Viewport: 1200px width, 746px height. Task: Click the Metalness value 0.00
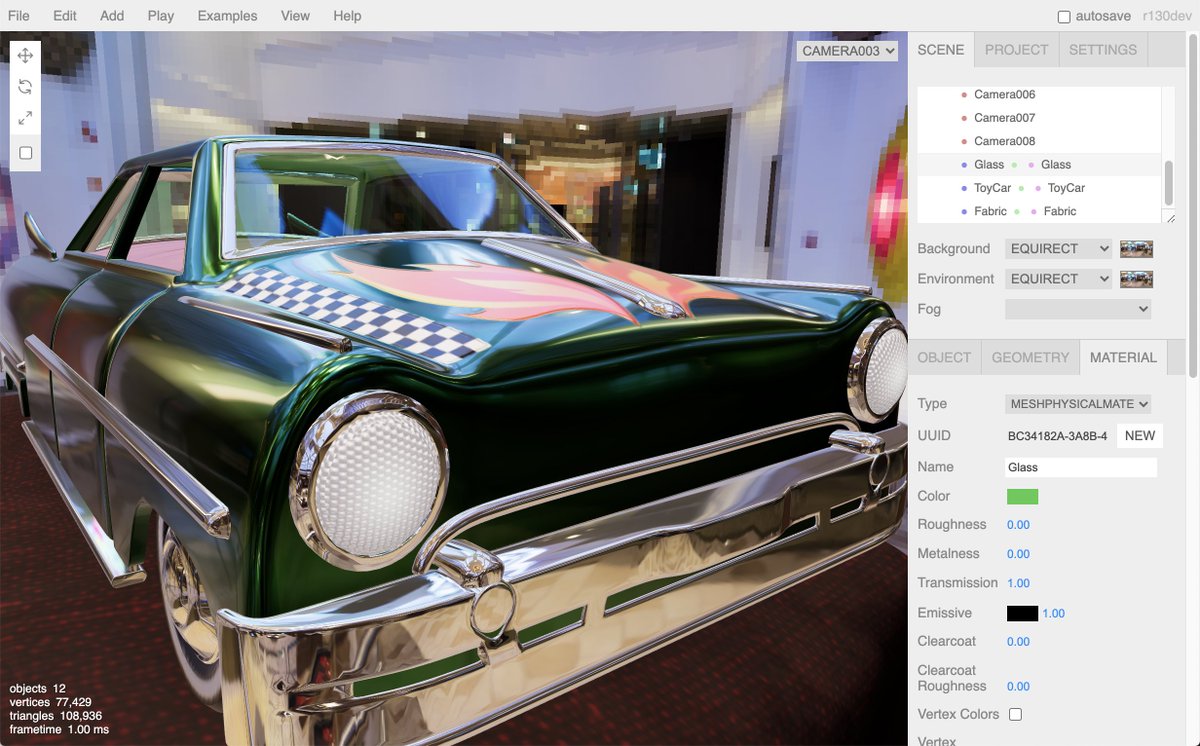[x=1018, y=554]
